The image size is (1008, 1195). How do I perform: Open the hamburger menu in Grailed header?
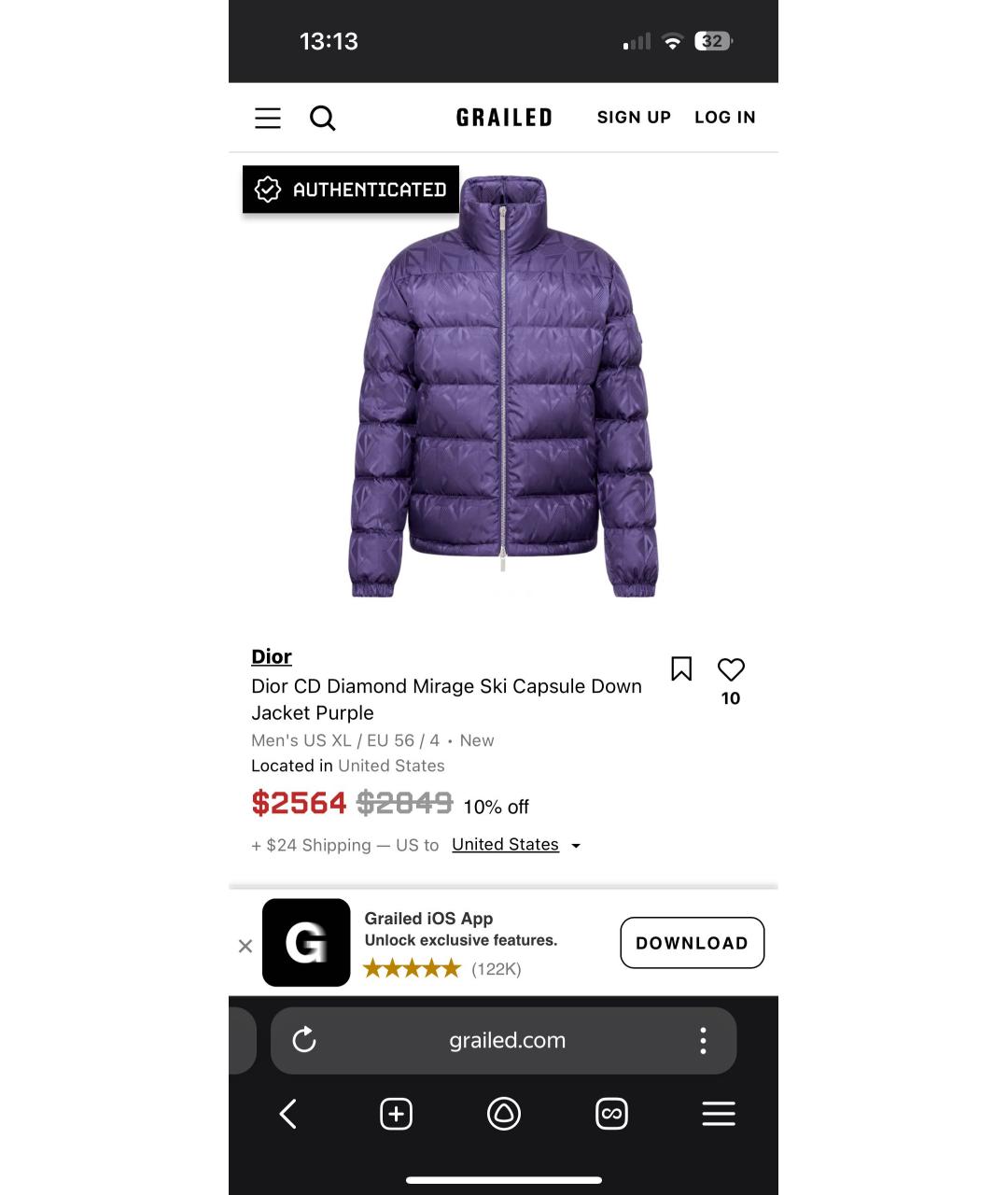coord(268,118)
